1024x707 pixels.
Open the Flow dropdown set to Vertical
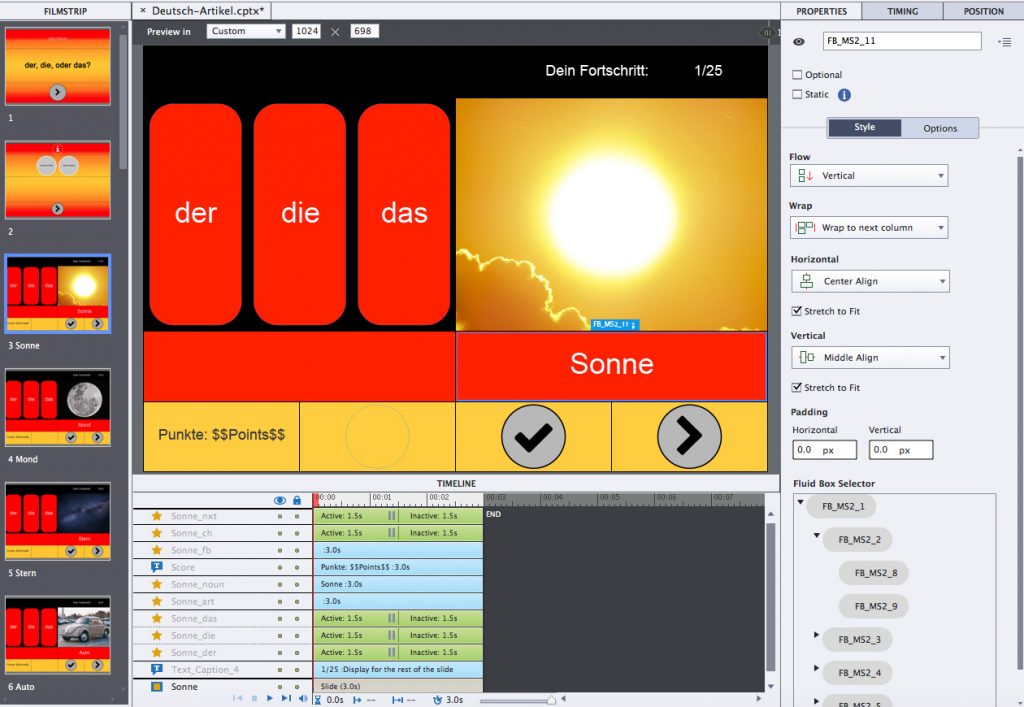(868, 176)
